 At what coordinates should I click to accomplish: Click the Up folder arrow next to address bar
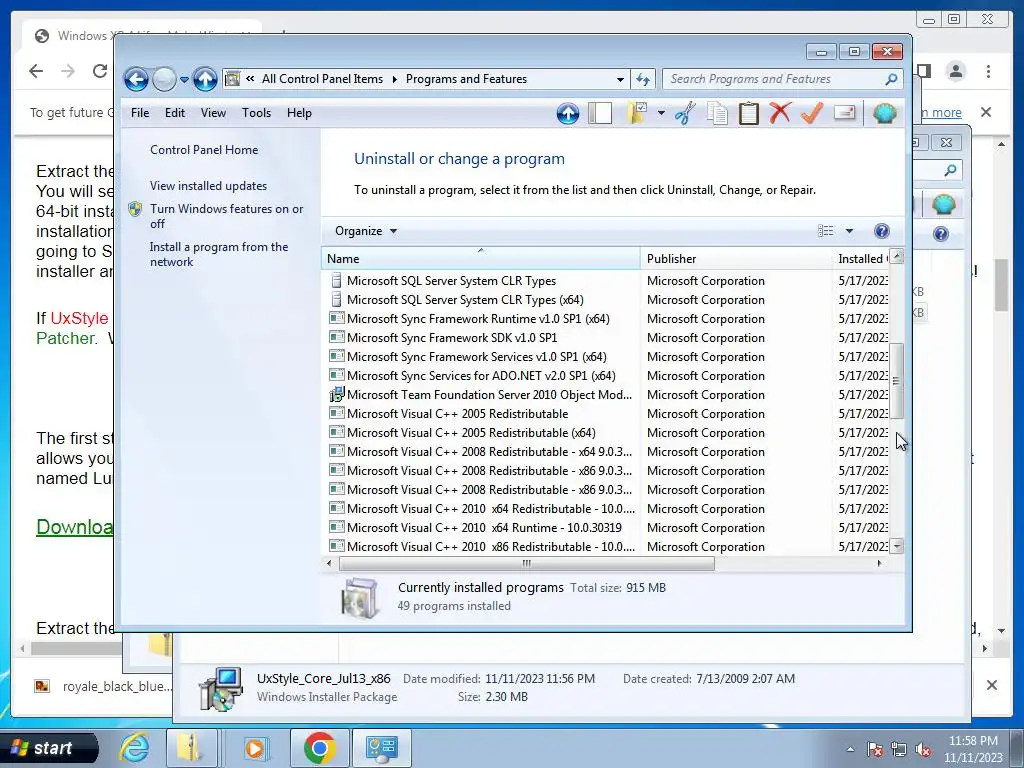205,80
